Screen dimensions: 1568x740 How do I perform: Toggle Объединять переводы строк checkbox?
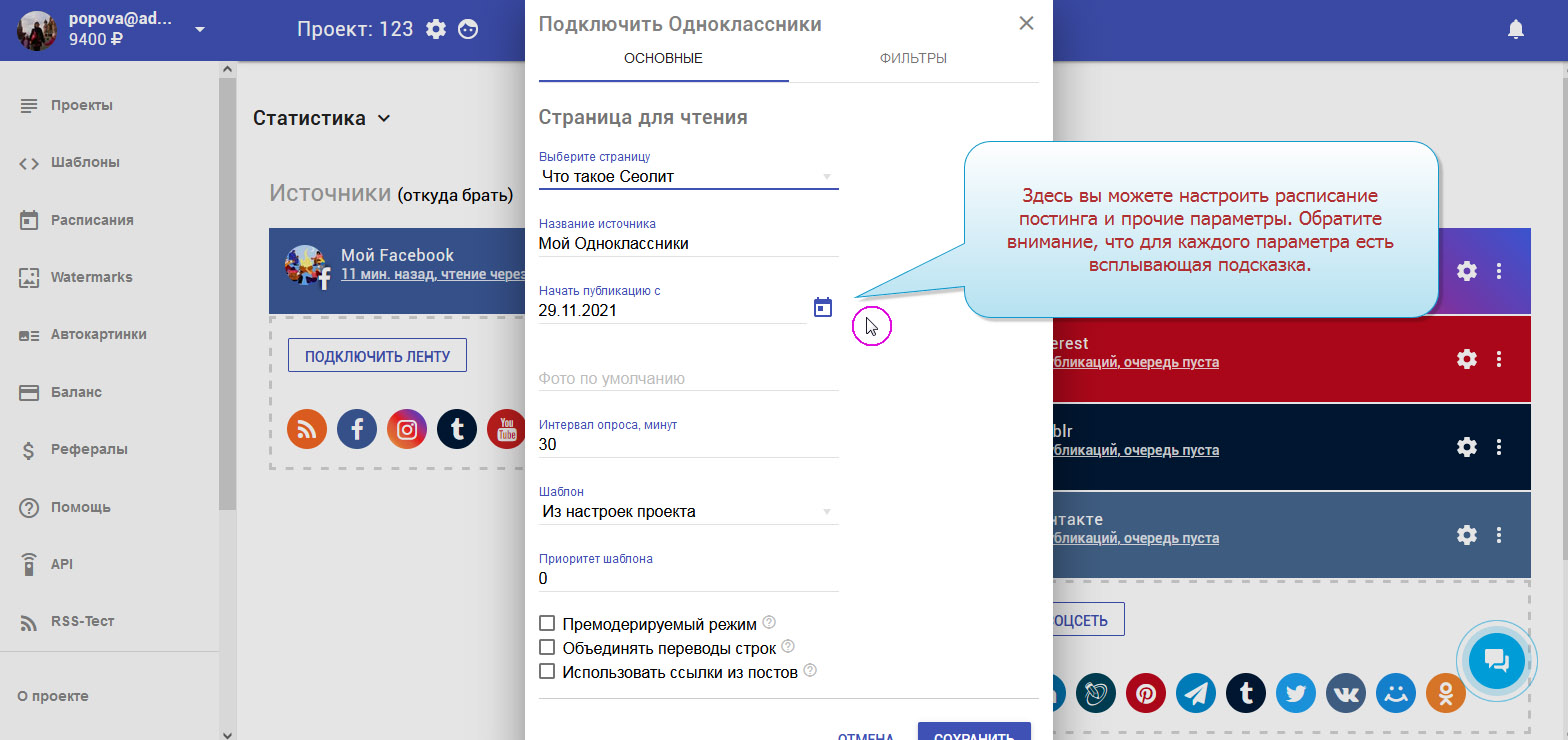click(x=547, y=648)
